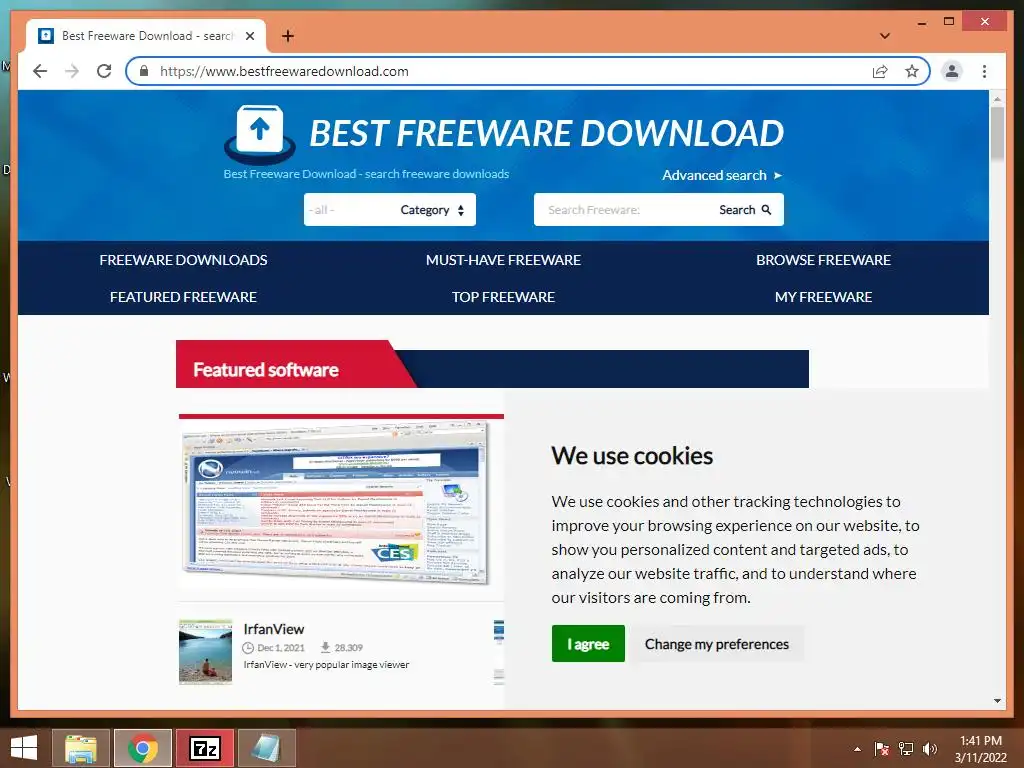Close the Best Freeware Download tab
This screenshot has height=768, width=1024.
click(249, 36)
